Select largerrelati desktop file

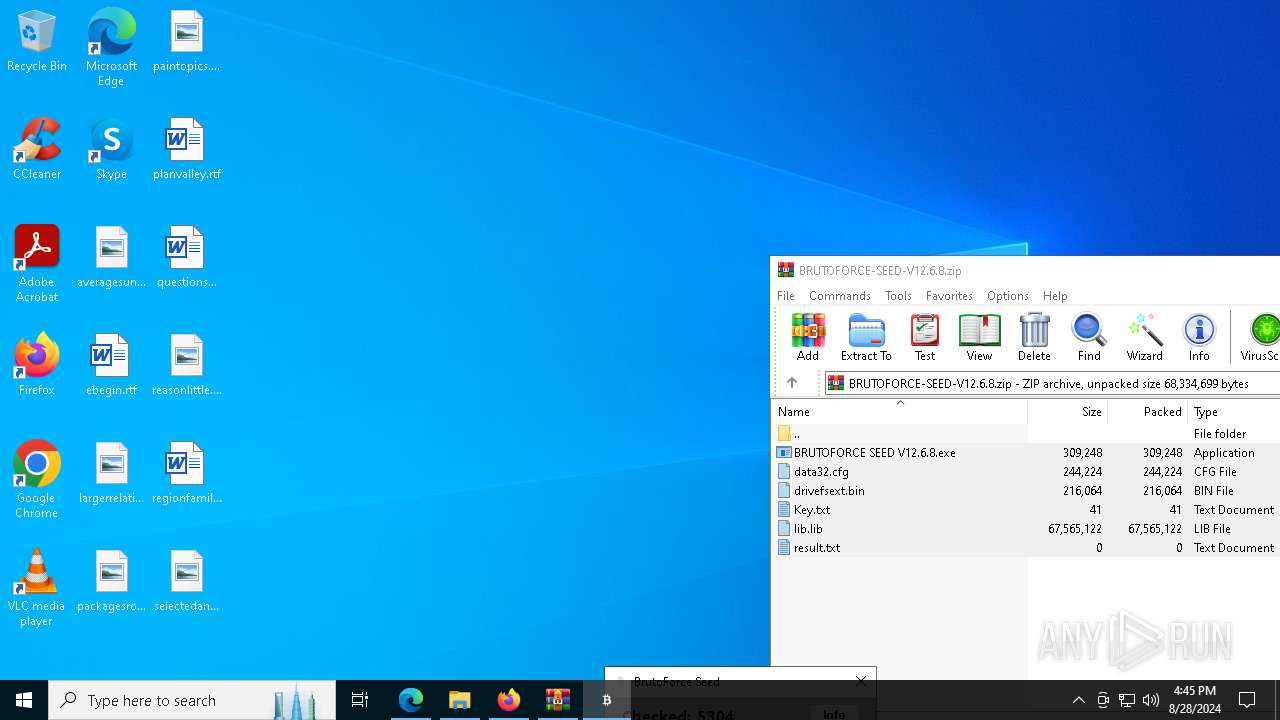tap(111, 474)
